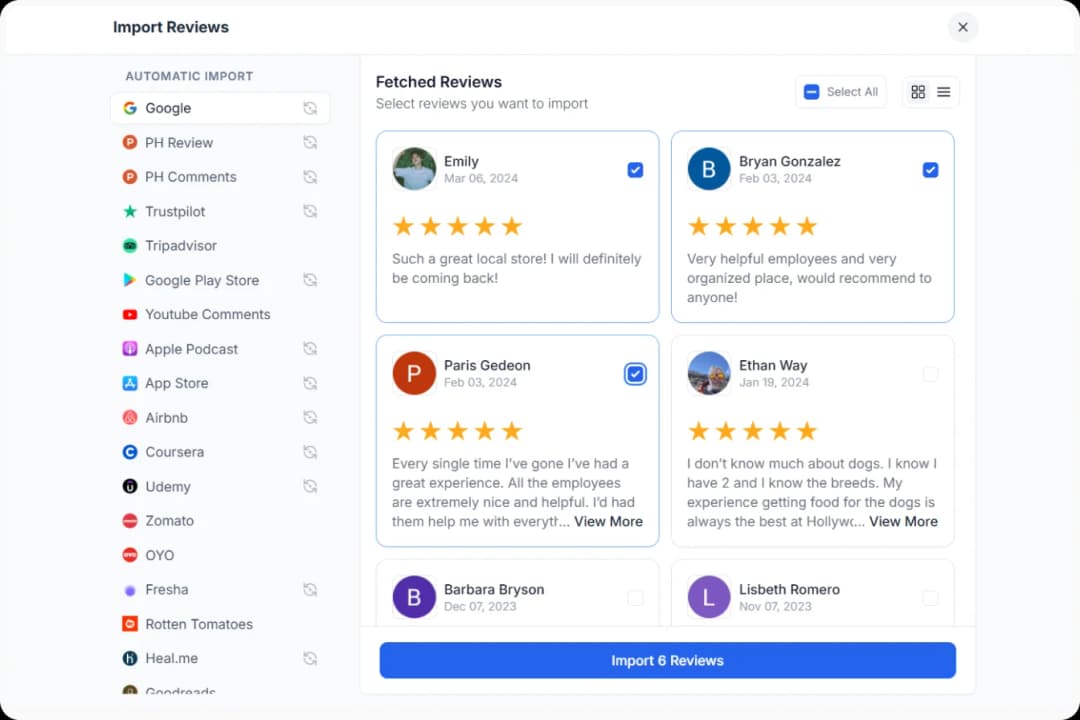Uncheck Emily's review

(635, 170)
